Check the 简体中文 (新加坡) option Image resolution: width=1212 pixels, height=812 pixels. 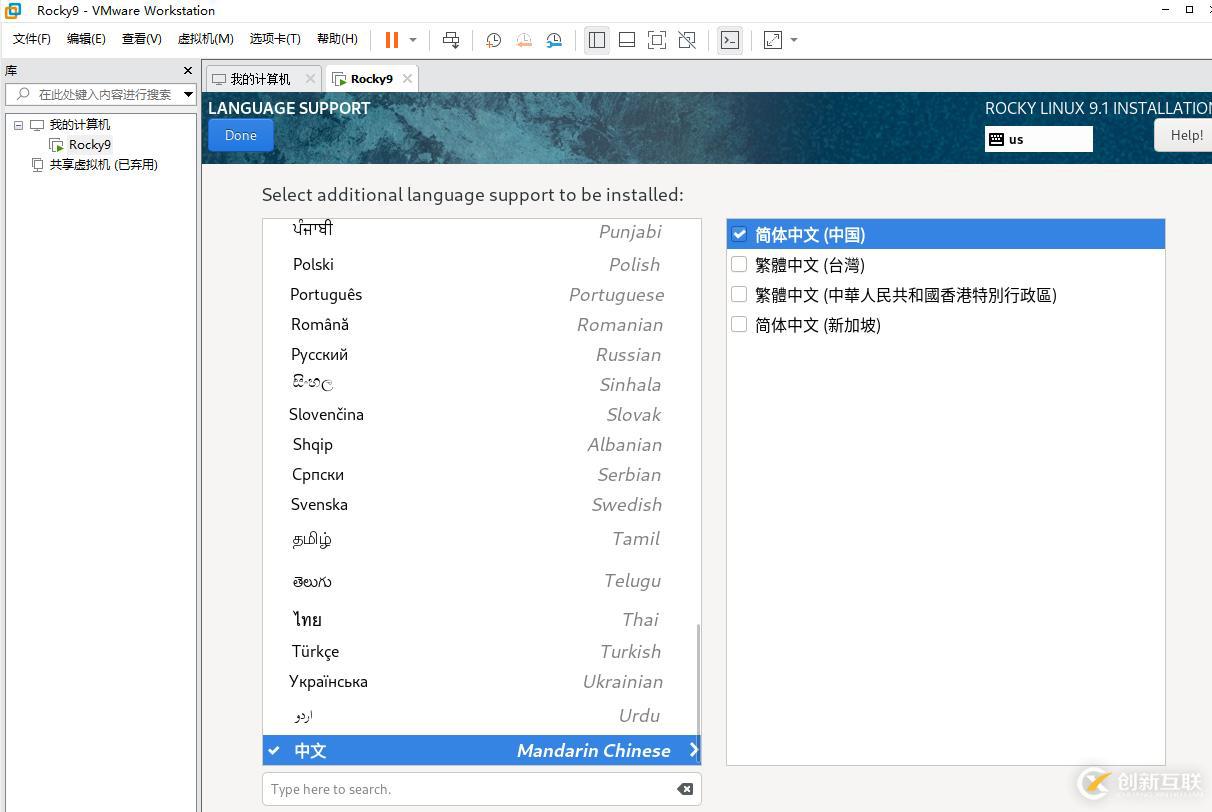(739, 325)
